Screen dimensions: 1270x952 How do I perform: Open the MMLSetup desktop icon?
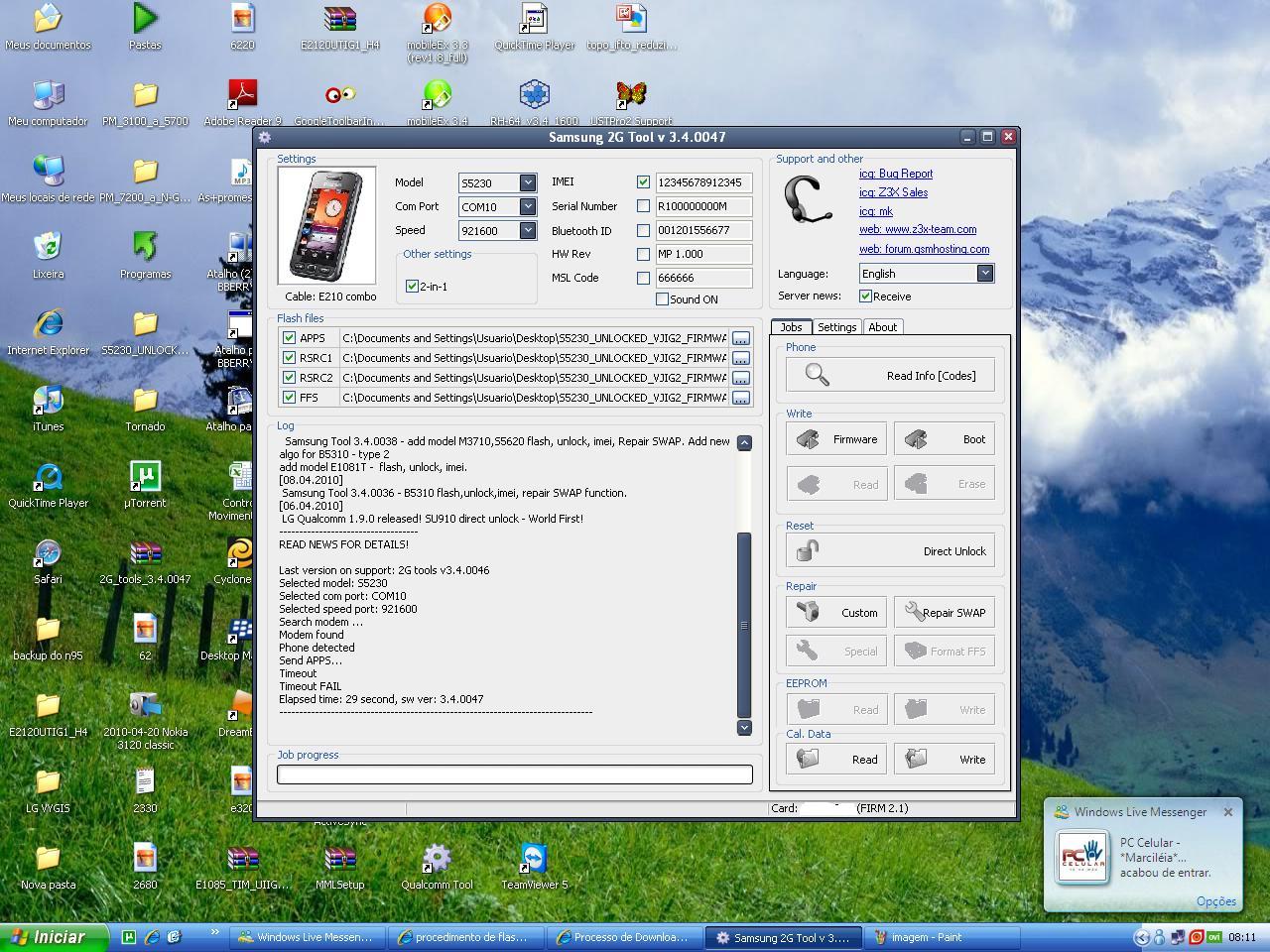[x=339, y=867]
